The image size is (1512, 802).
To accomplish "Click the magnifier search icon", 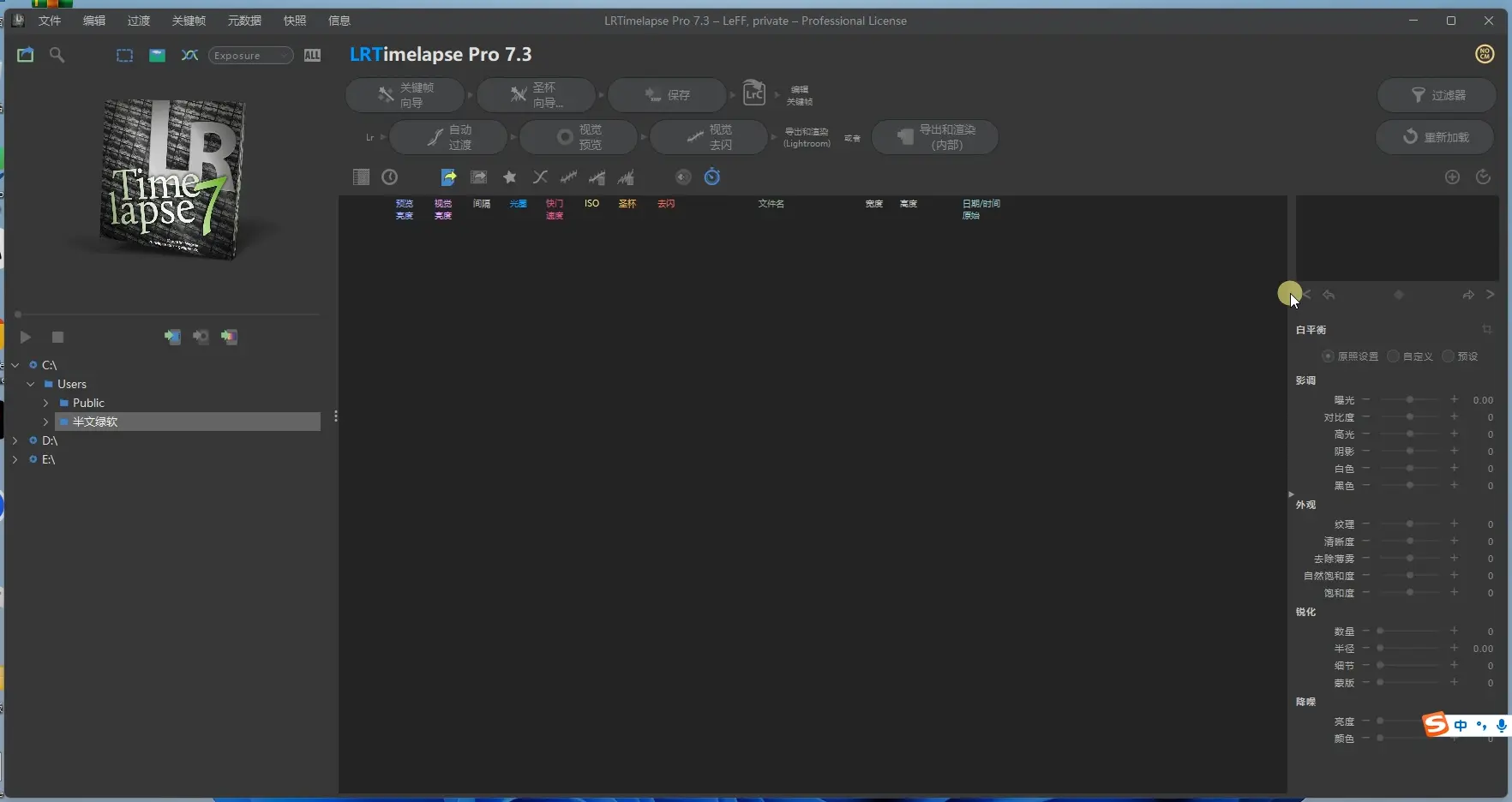I will pos(57,55).
